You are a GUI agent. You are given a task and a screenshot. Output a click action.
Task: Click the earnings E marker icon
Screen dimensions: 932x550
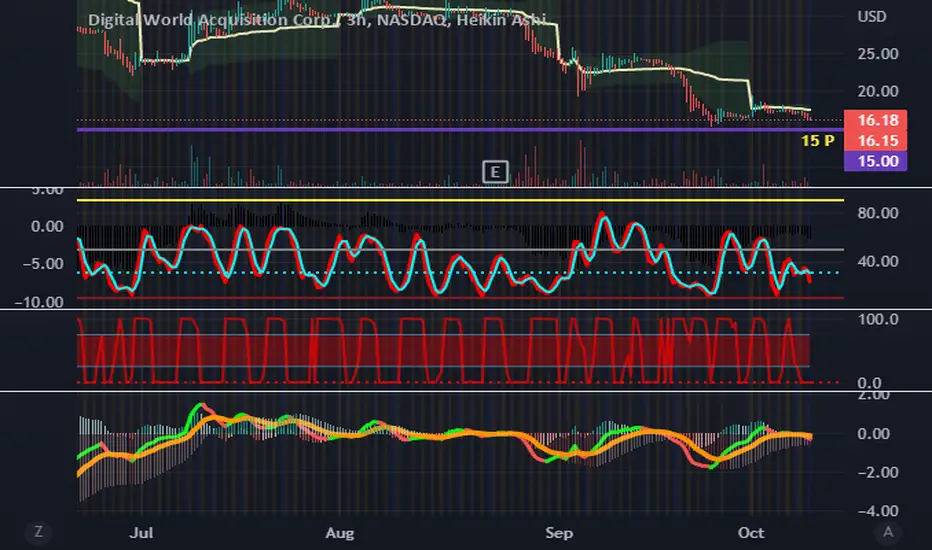(495, 172)
